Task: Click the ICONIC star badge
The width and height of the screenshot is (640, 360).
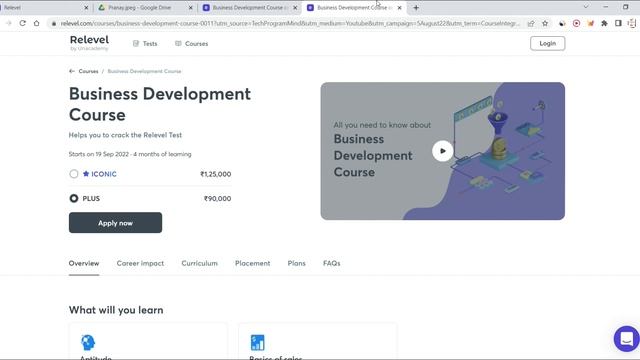Action: tap(86, 174)
